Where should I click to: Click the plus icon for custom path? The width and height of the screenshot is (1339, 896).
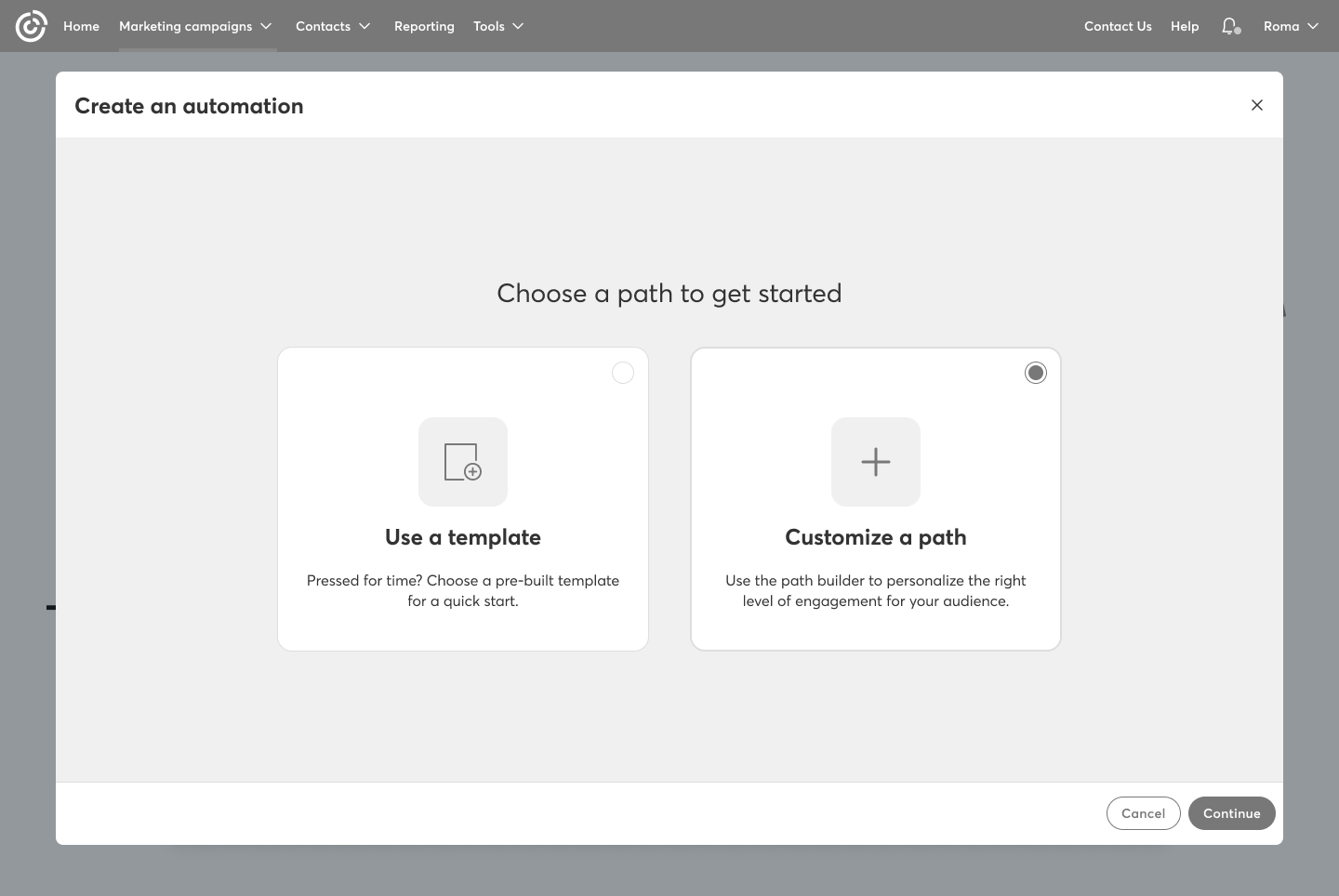tap(875, 462)
